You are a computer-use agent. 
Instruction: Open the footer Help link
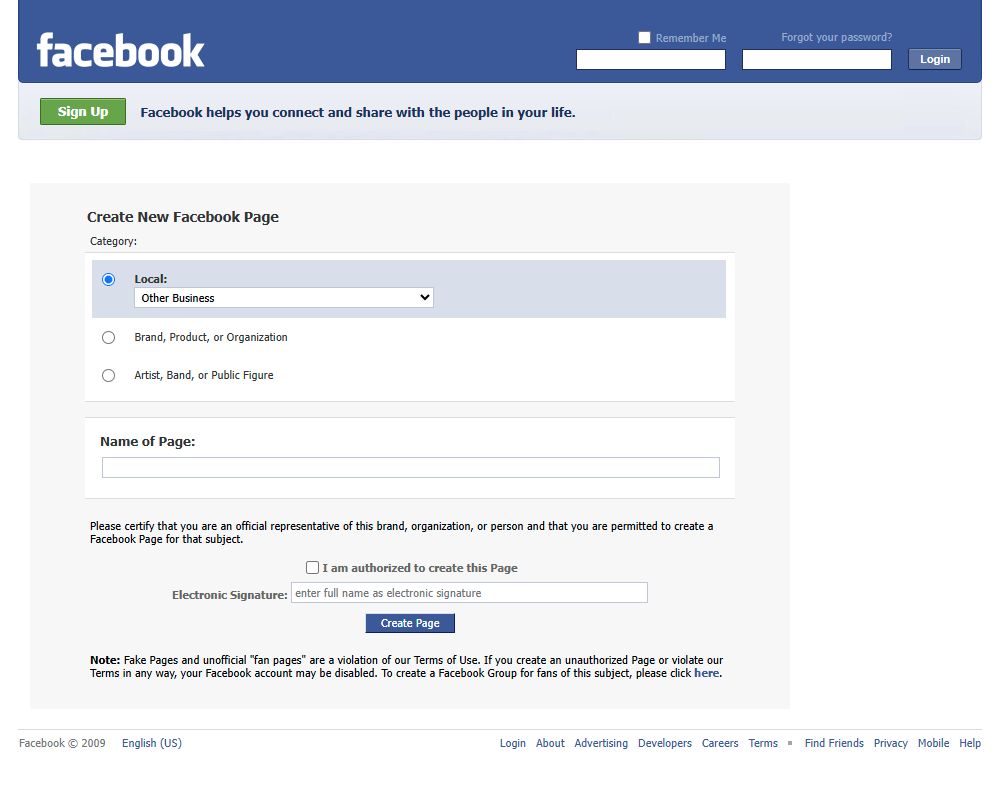pyautogui.click(x=970, y=743)
